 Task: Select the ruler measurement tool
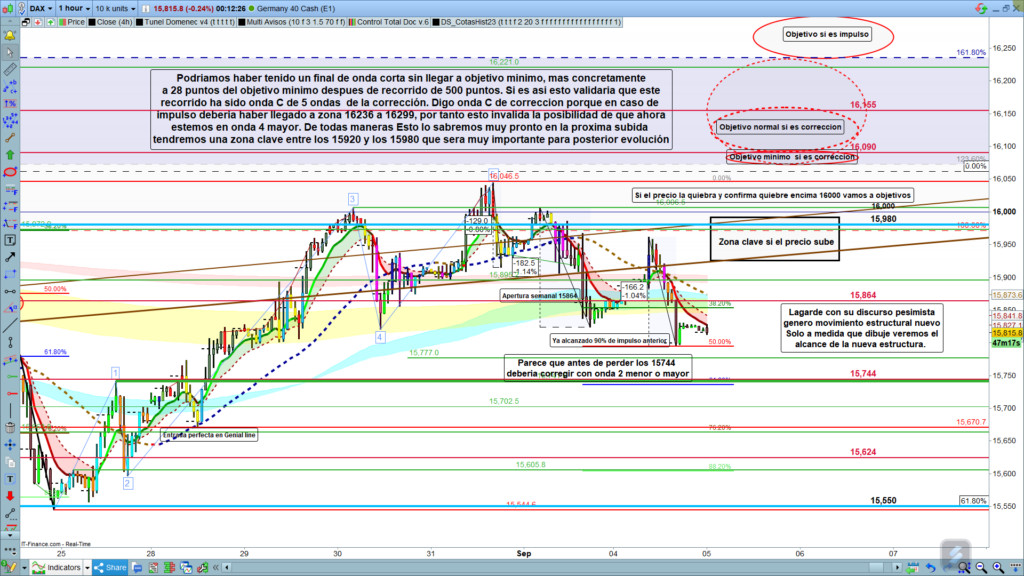point(9,70)
